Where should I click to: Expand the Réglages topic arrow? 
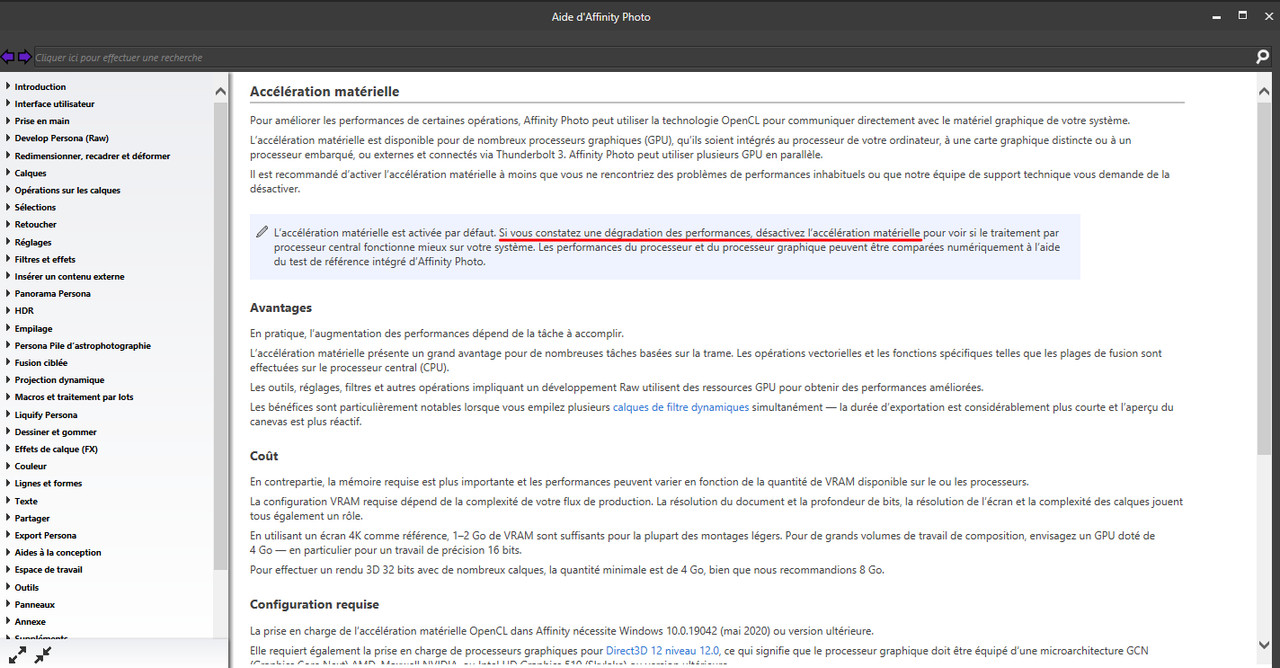(x=8, y=242)
